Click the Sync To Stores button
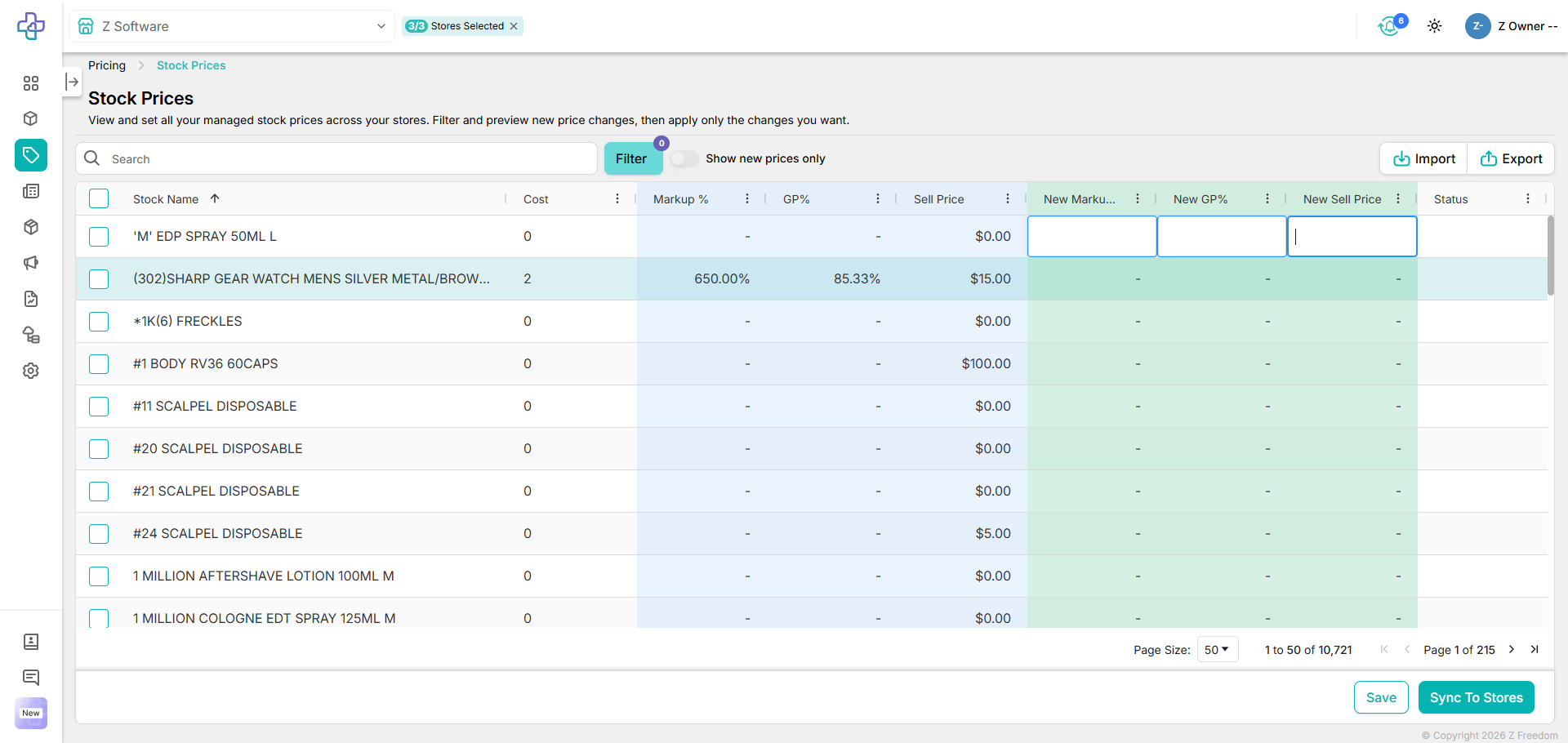 1476,697
